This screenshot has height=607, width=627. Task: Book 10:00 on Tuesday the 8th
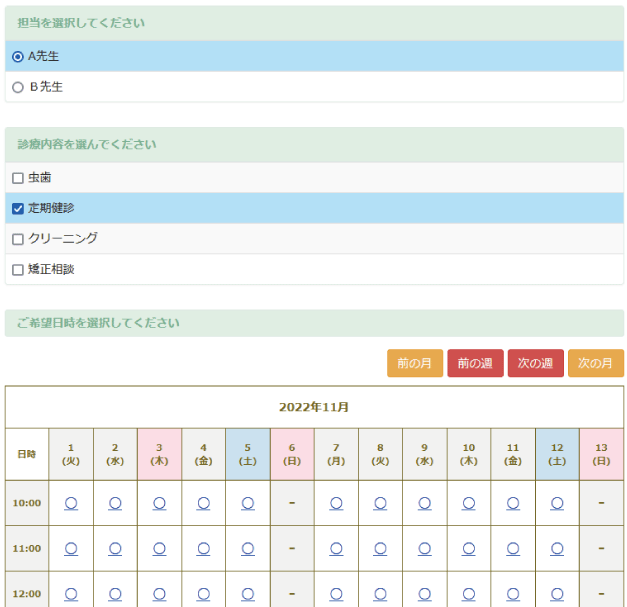[380, 503]
